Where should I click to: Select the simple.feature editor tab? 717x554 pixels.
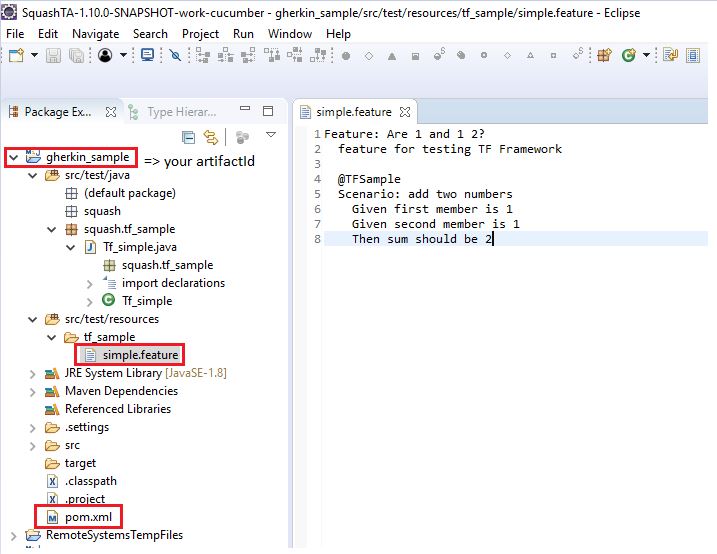click(x=354, y=112)
